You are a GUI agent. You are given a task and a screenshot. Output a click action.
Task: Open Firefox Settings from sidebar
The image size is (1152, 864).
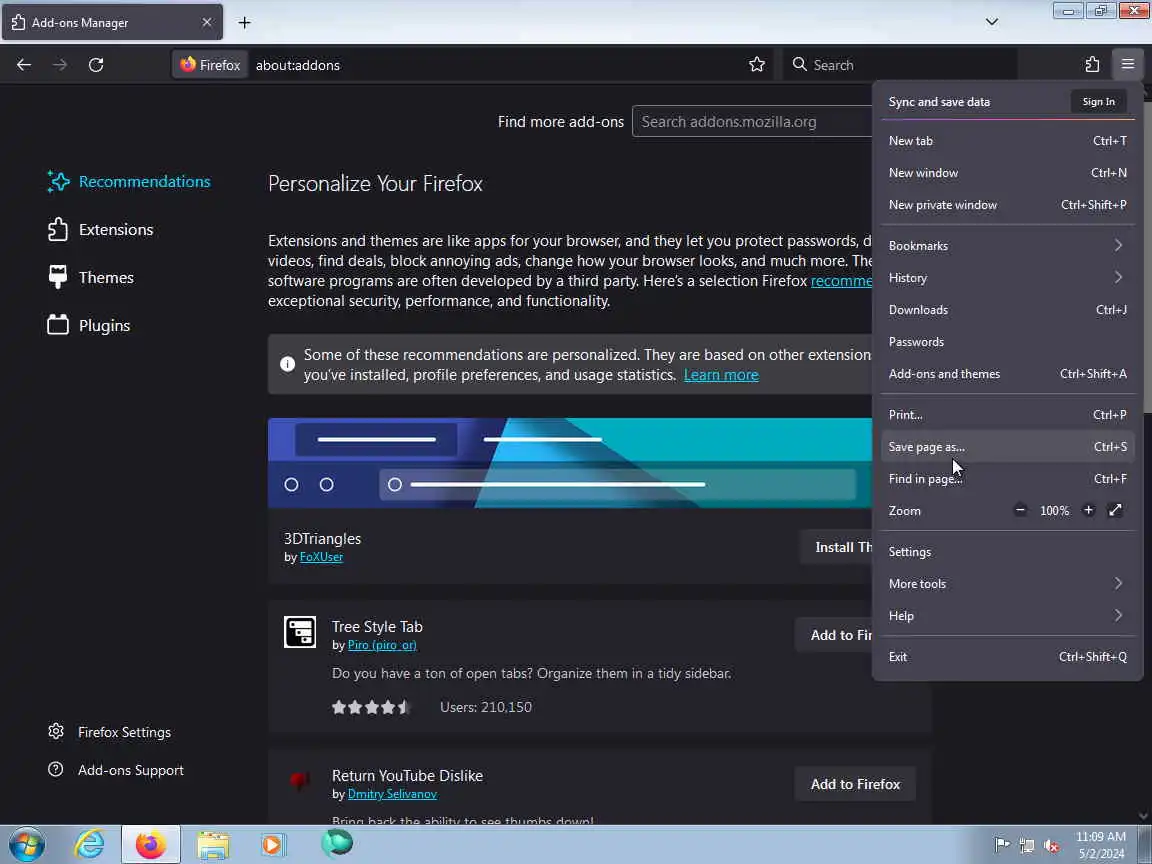coord(109,732)
